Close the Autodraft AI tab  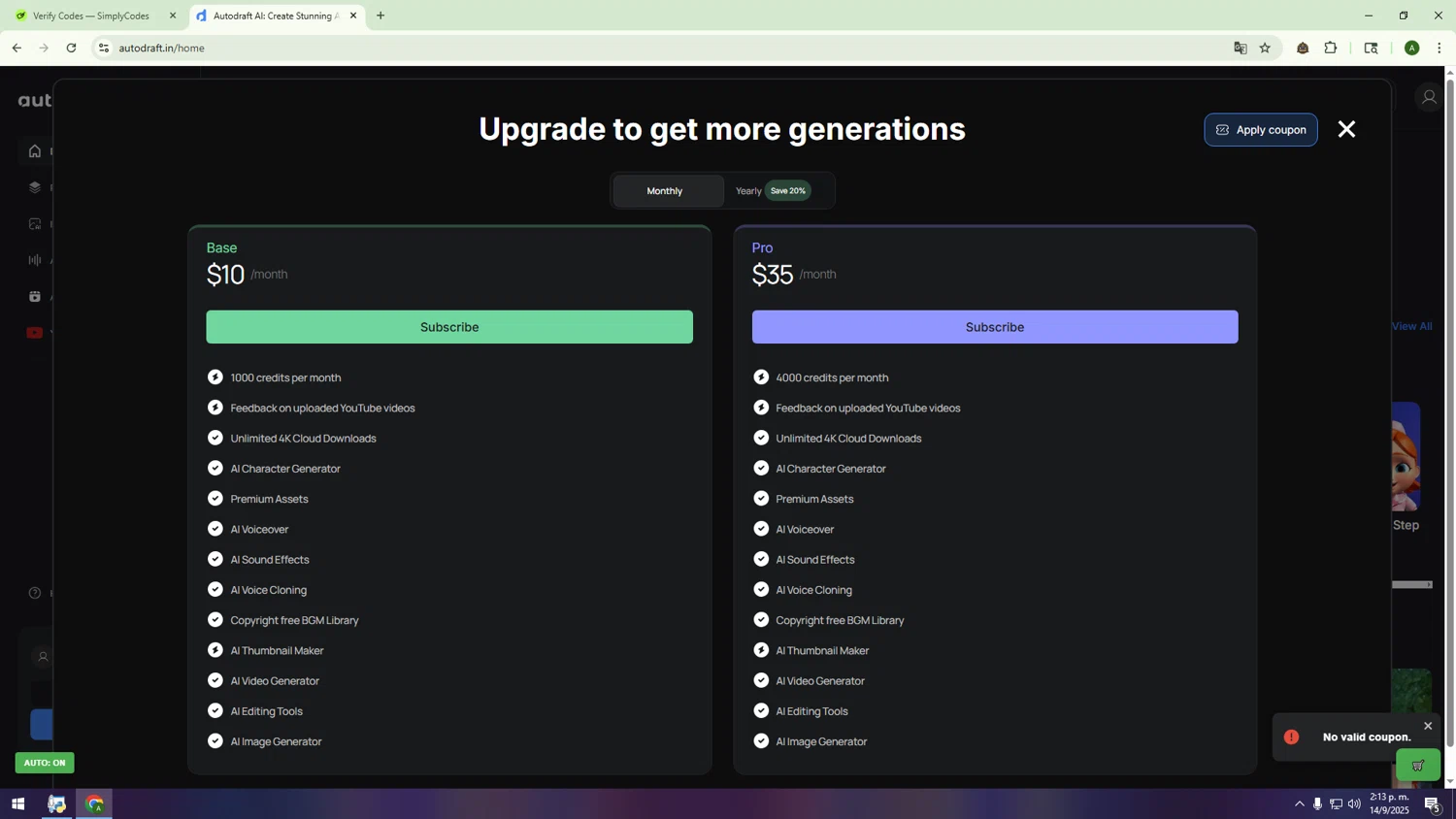(353, 16)
